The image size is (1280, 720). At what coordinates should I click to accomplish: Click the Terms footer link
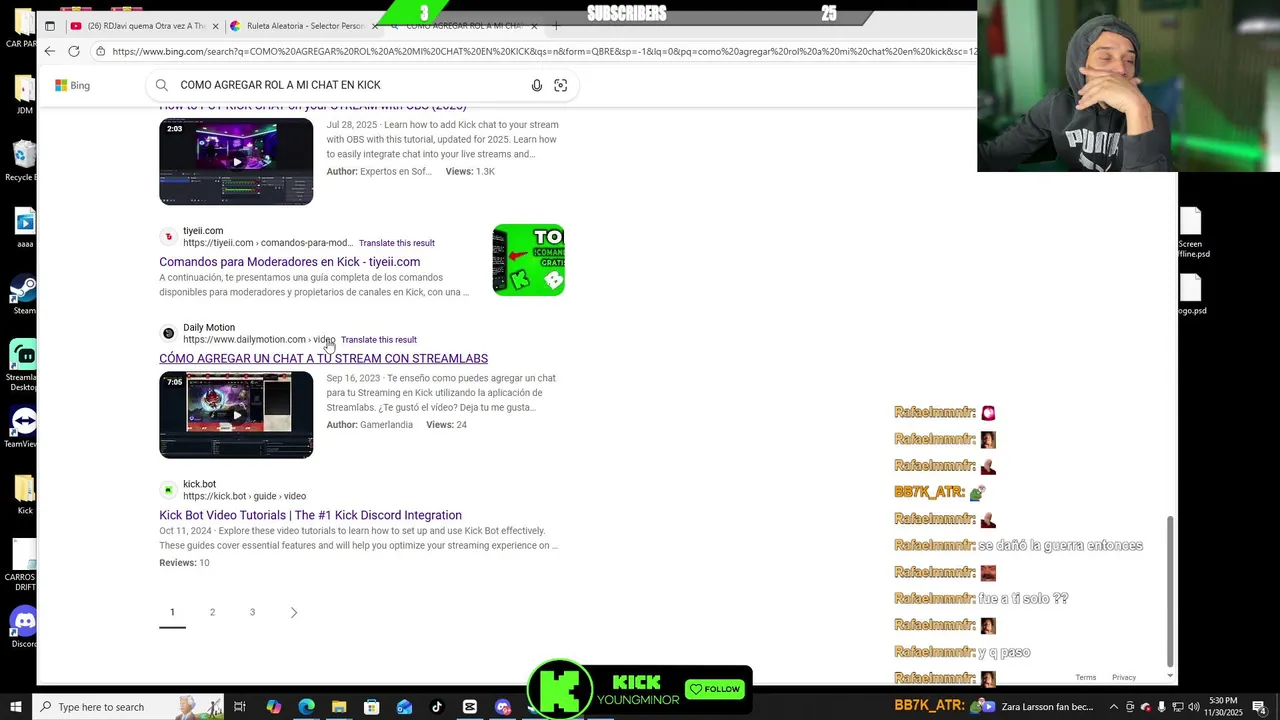pyautogui.click(x=1086, y=677)
